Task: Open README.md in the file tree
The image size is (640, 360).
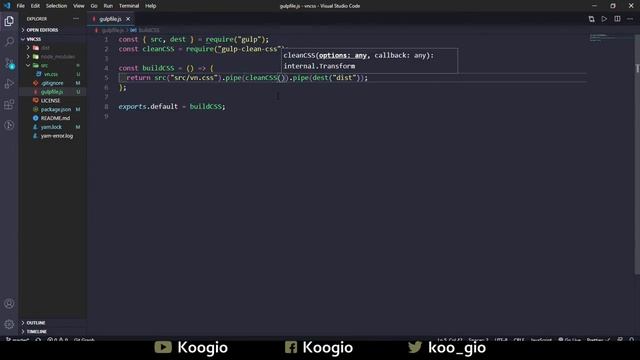Action: pos(55,118)
